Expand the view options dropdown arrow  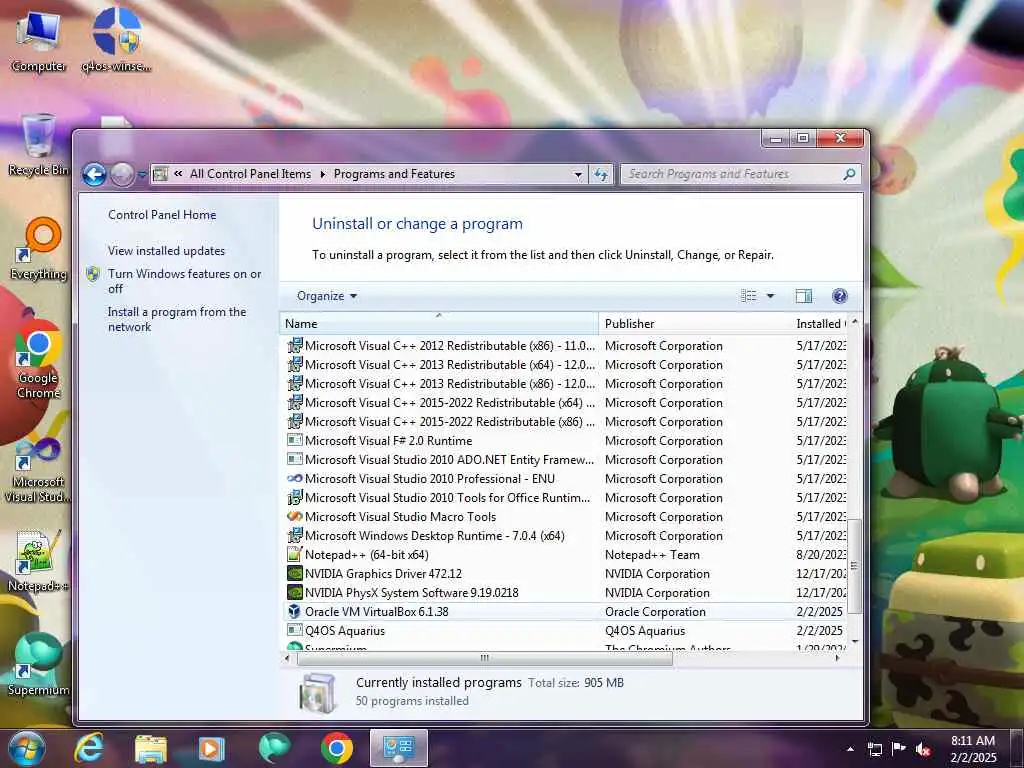pyautogui.click(x=771, y=296)
